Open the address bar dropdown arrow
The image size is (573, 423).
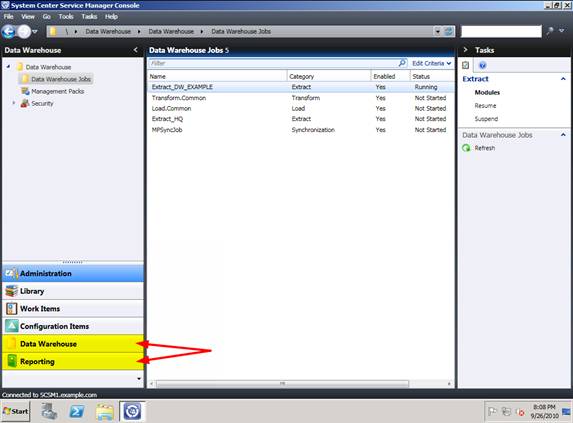coord(437,31)
